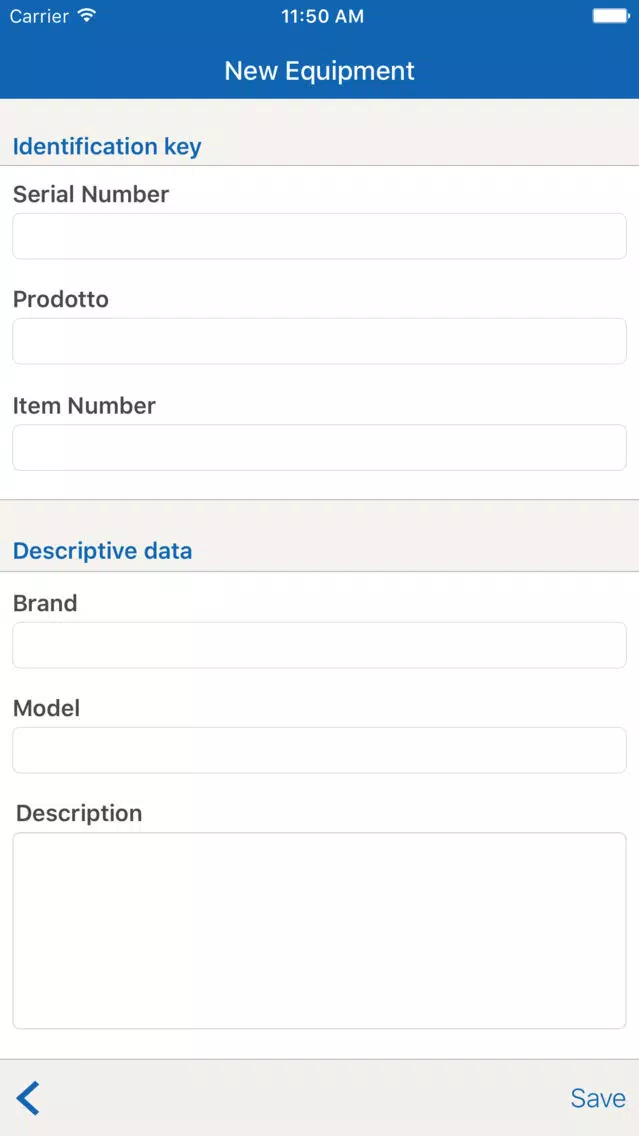Focus the Serial Number input field

pyautogui.click(x=320, y=236)
